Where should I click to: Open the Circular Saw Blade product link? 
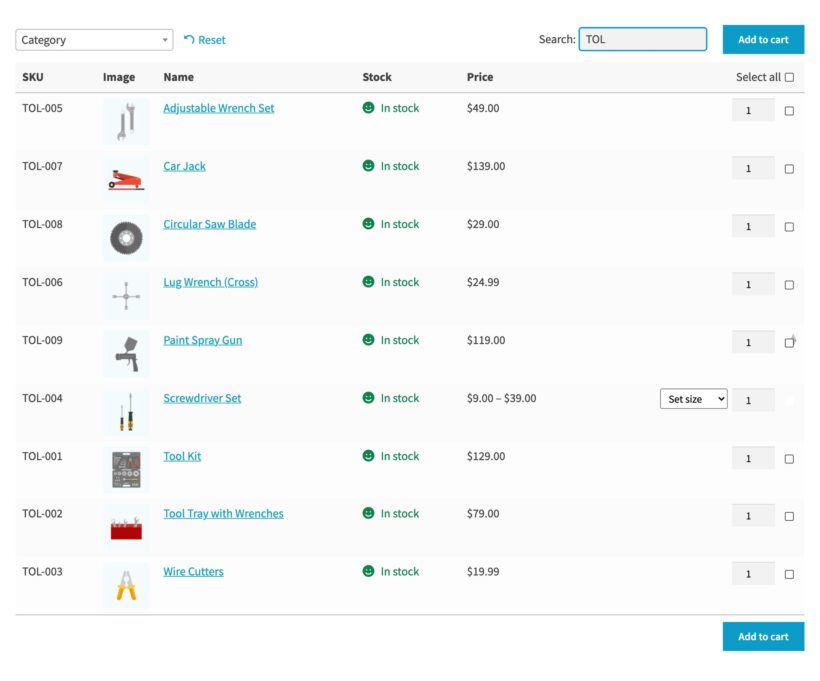(210, 224)
